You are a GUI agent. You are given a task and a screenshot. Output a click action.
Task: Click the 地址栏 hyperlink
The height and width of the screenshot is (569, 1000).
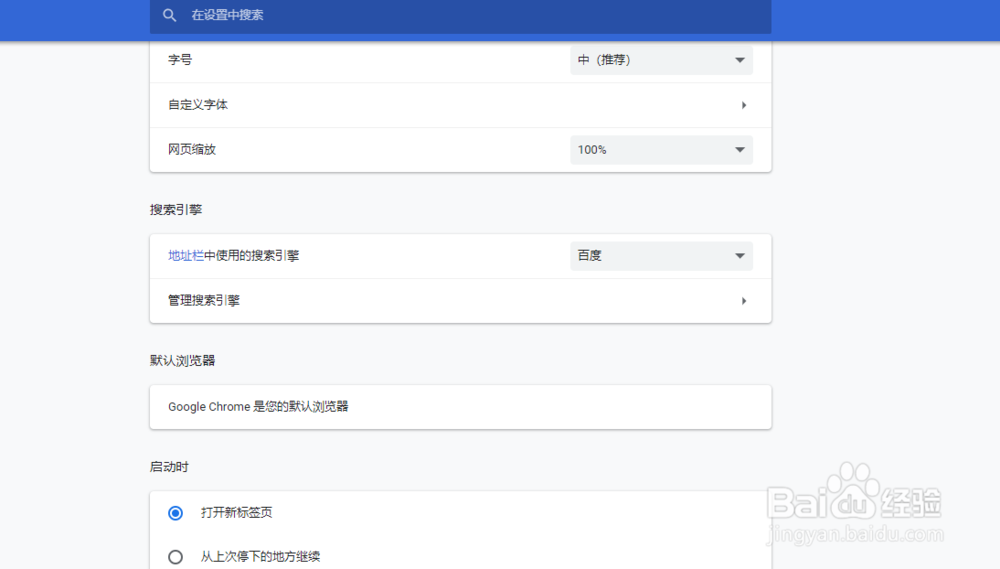pyautogui.click(x=186, y=256)
